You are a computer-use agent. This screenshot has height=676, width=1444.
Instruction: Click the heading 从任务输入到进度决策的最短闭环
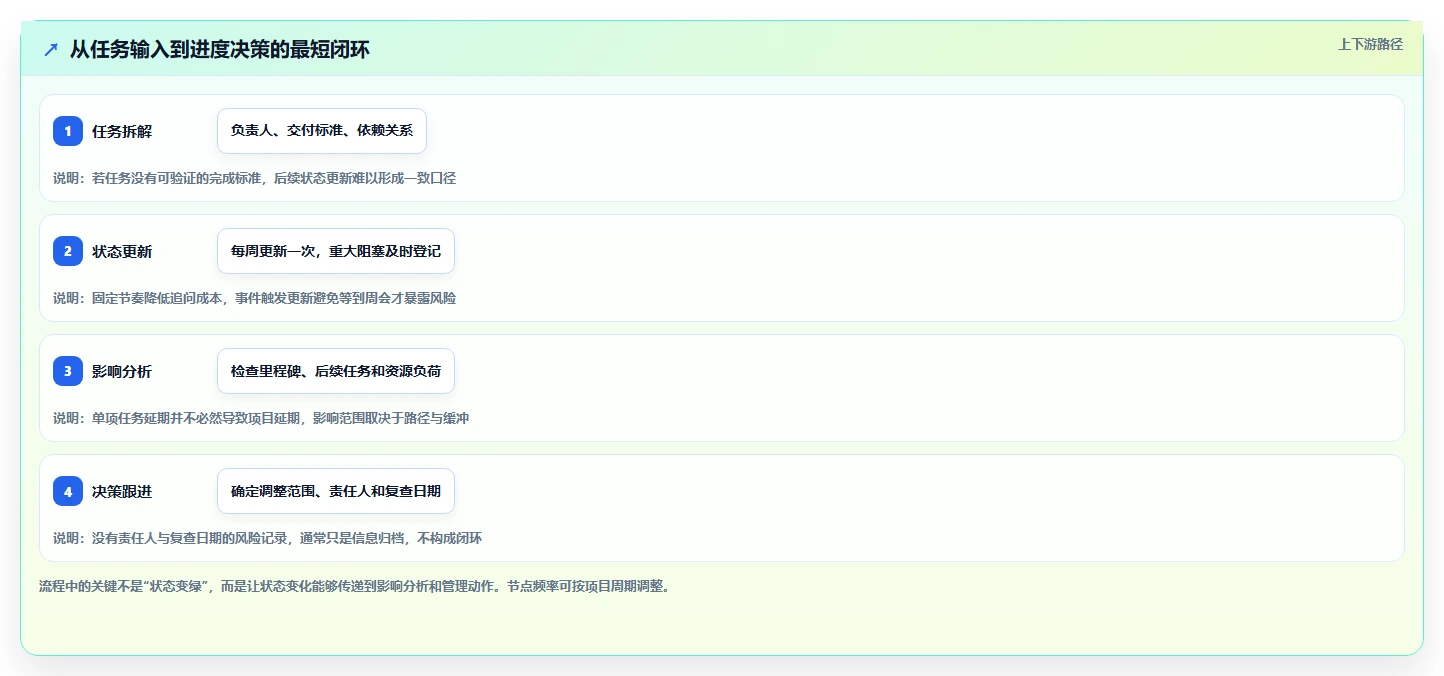pos(220,49)
